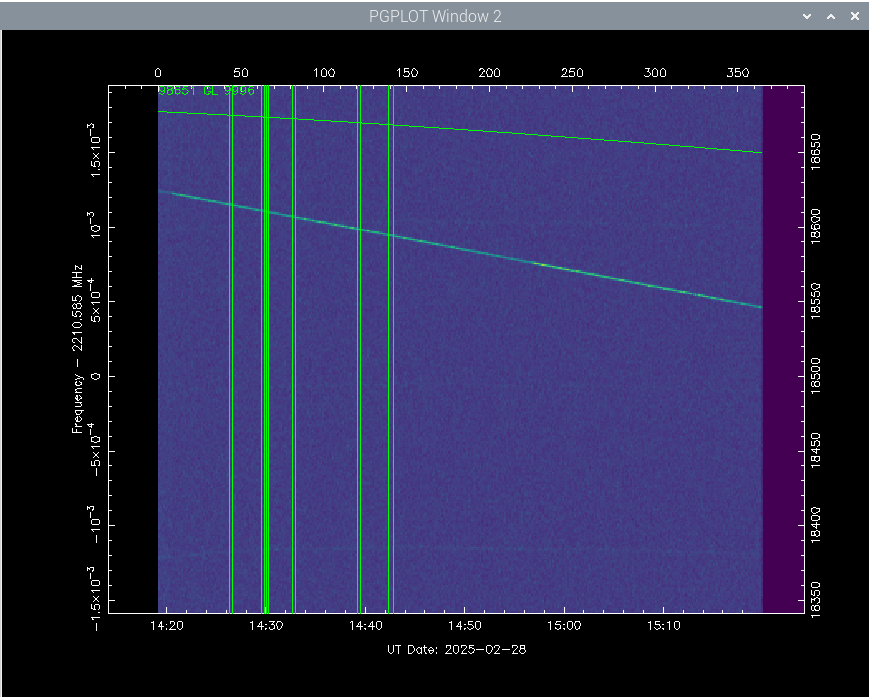The height and width of the screenshot is (699, 869).
Task: Click the 14:40 time axis label
Action: (x=366, y=626)
